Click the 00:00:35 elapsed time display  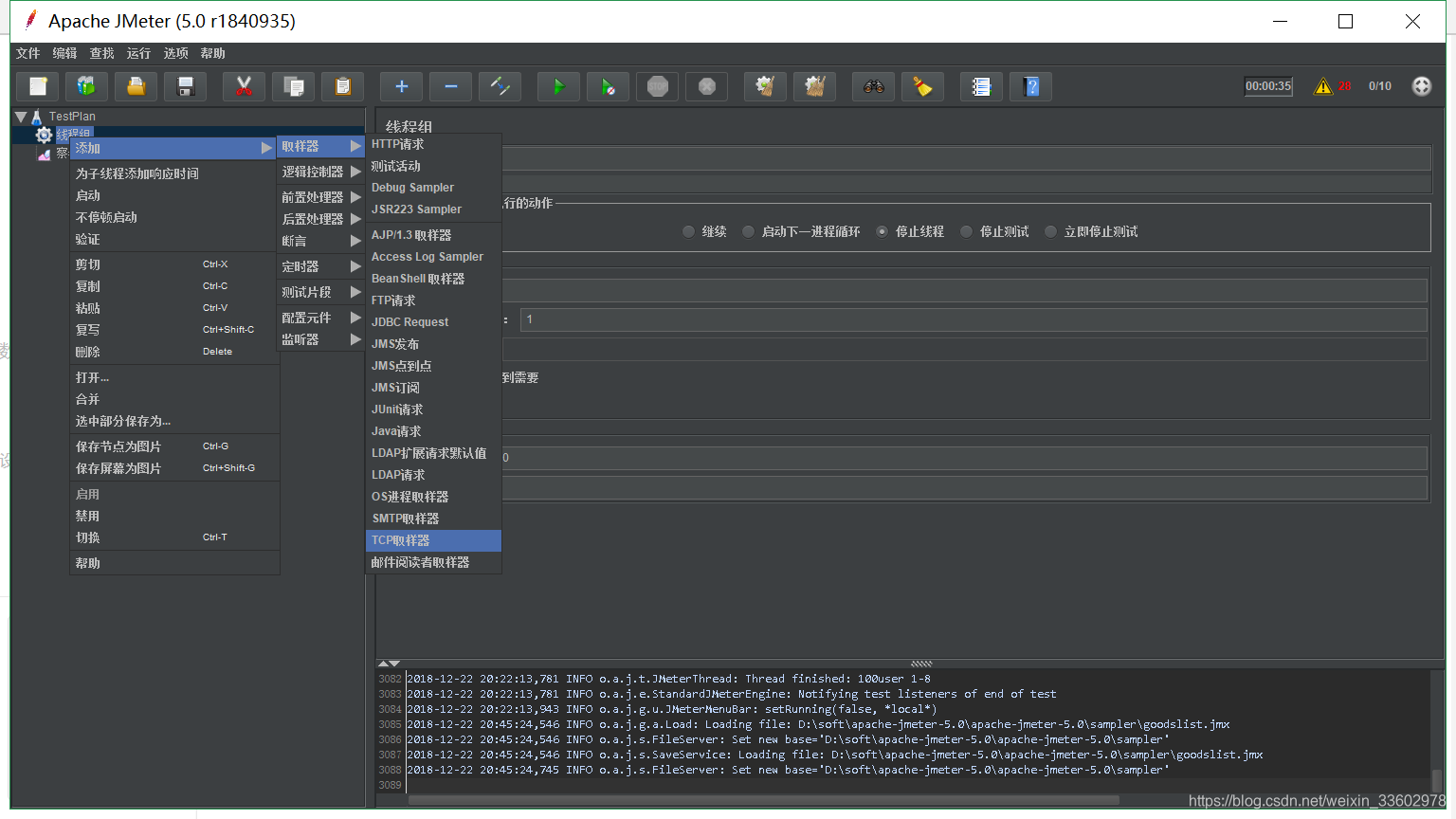pyautogui.click(x=1268, y=86)
